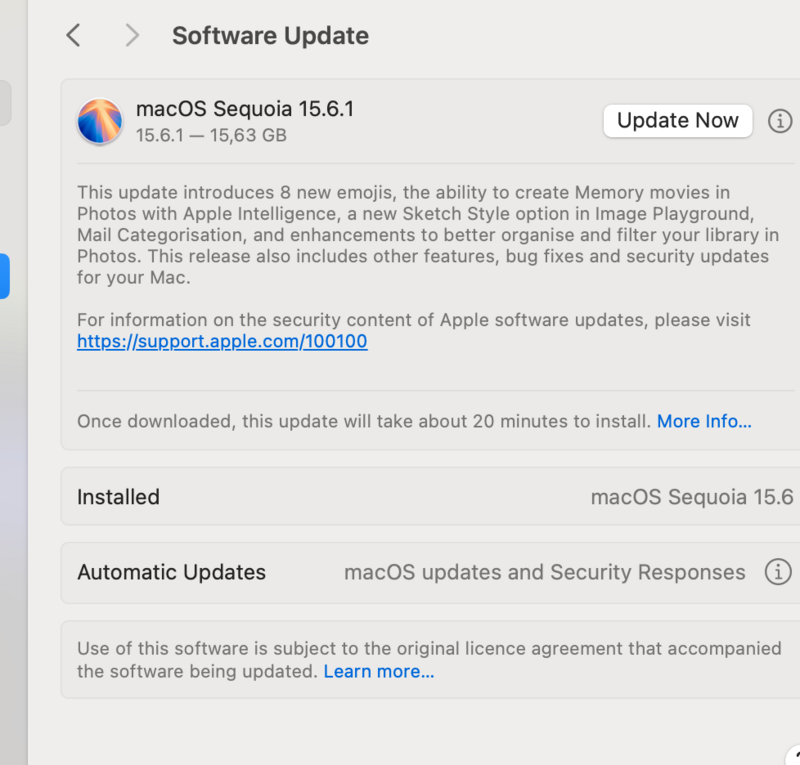Click the More Info… link

704,421
